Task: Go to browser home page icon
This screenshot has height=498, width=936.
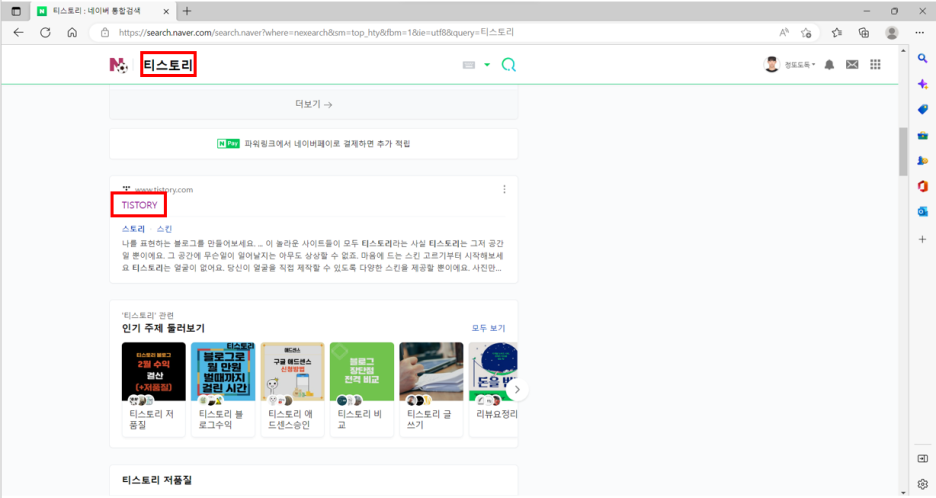Action: pos(72,33)
